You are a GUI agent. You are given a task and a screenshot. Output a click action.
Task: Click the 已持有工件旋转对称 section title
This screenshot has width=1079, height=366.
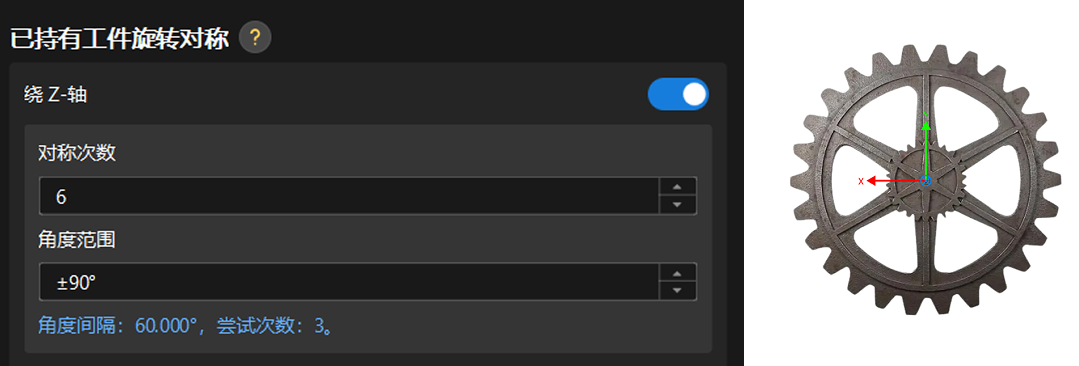click(119, 39)
